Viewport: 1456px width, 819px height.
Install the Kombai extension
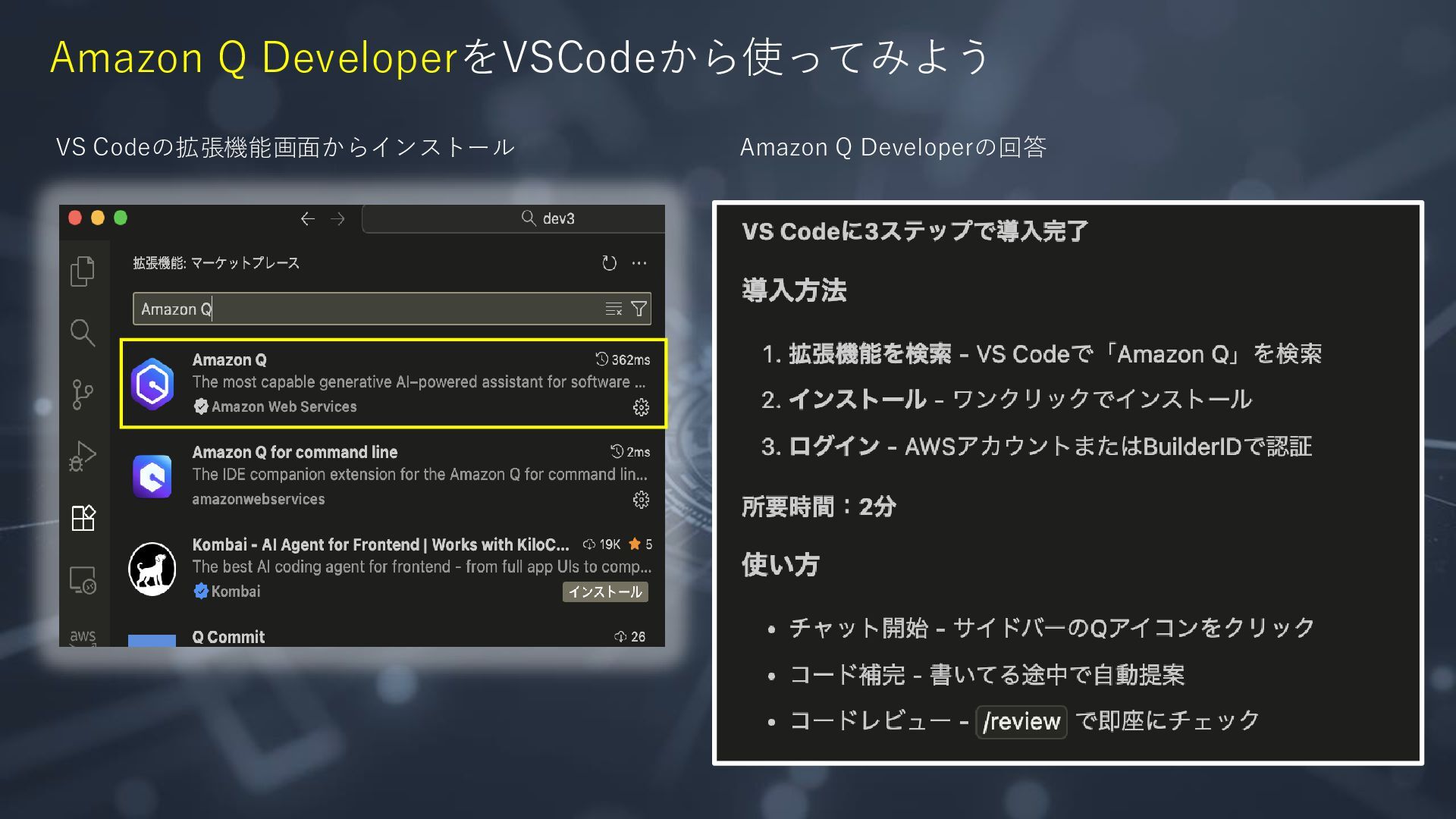coord(605,591)
